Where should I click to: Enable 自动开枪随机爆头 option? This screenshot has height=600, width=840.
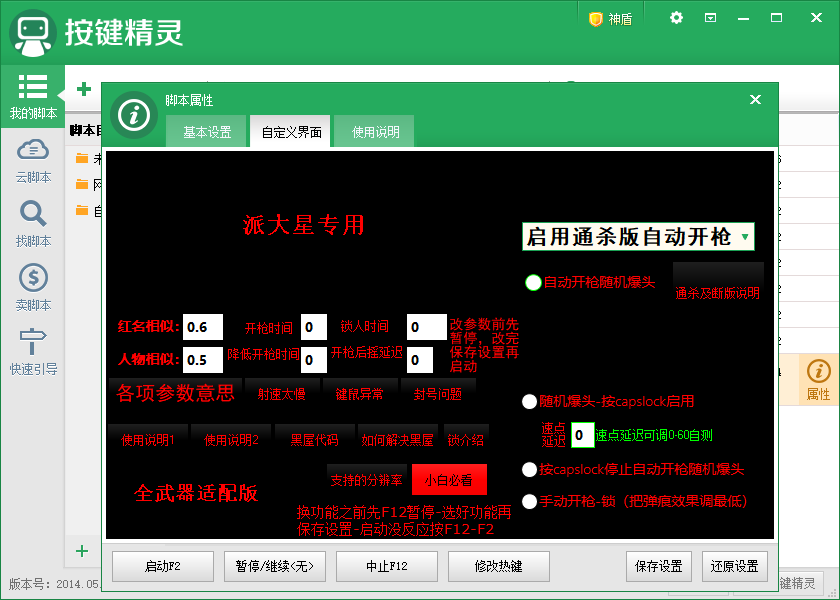[x=533, y=282]
